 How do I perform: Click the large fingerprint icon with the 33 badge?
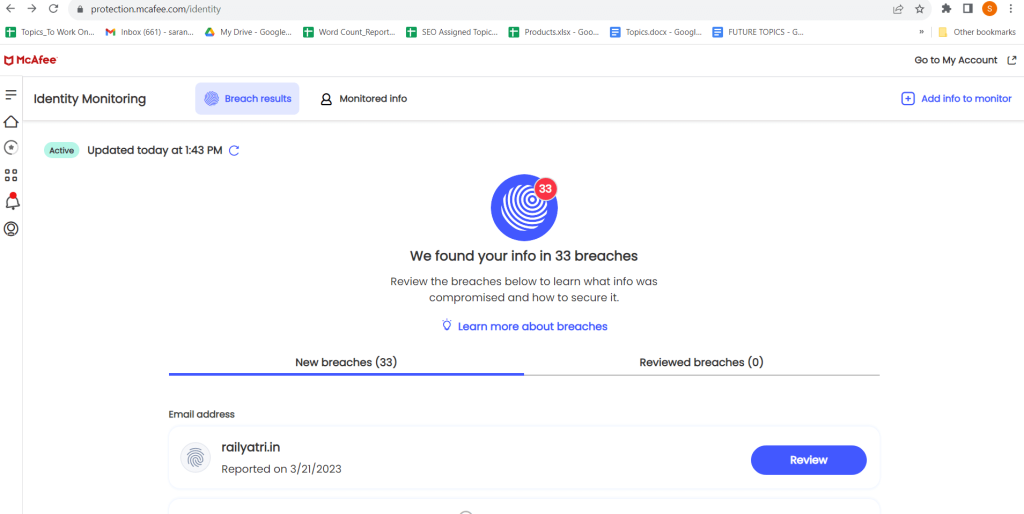point(524,208)
